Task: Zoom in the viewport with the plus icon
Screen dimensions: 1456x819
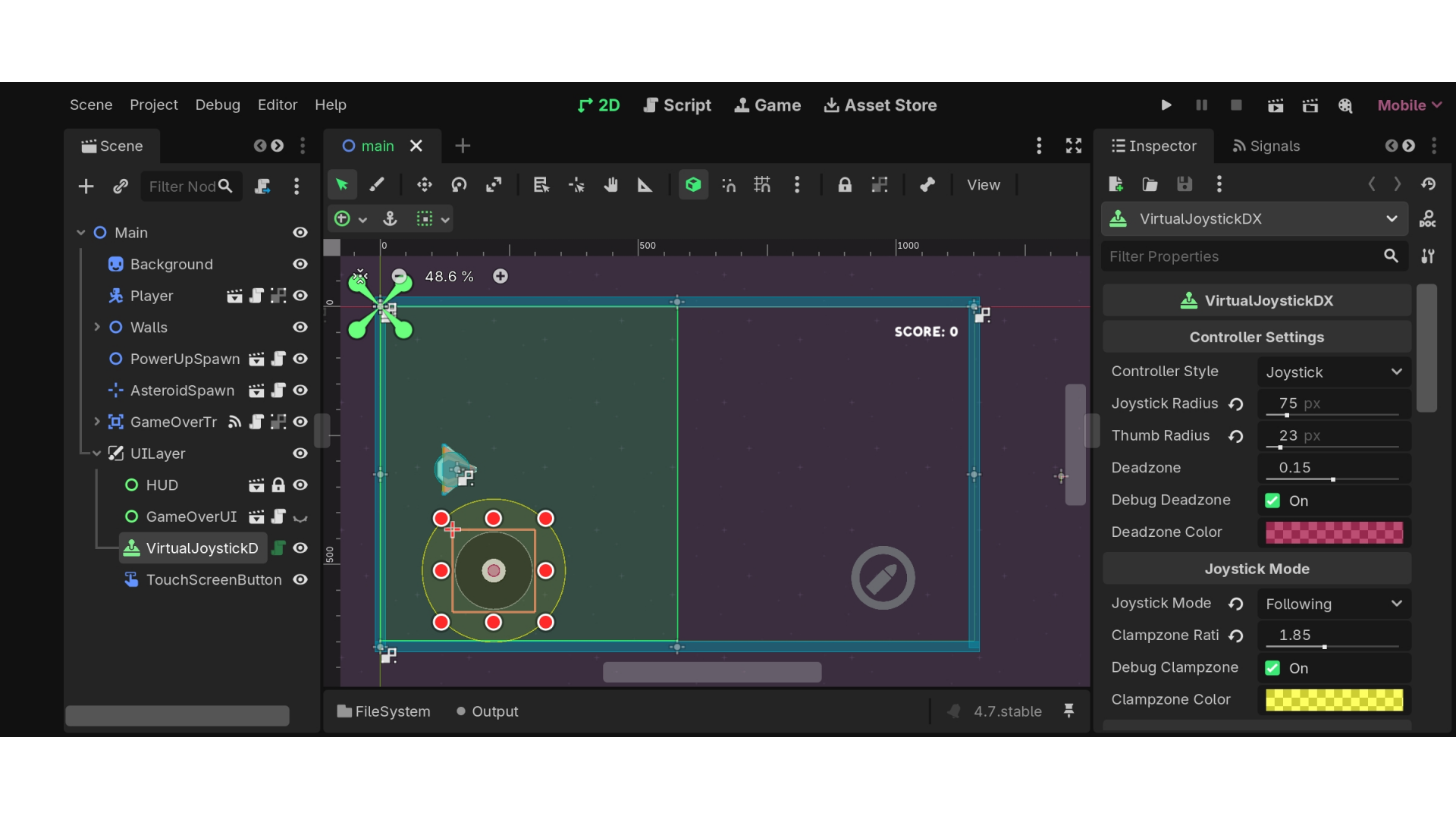Action: coord(500,277)
